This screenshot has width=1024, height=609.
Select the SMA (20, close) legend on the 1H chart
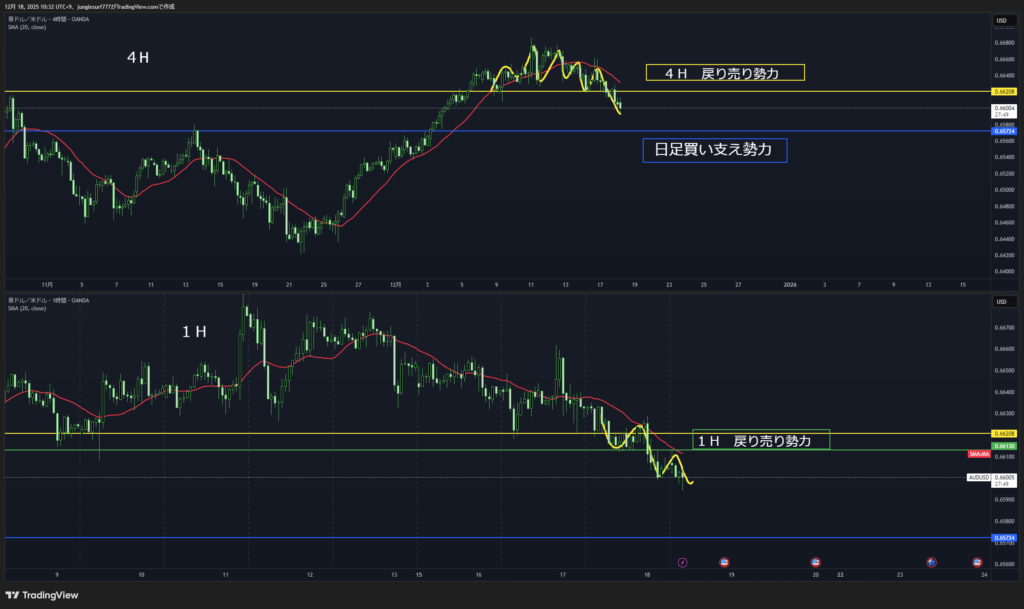pos(26,308)
